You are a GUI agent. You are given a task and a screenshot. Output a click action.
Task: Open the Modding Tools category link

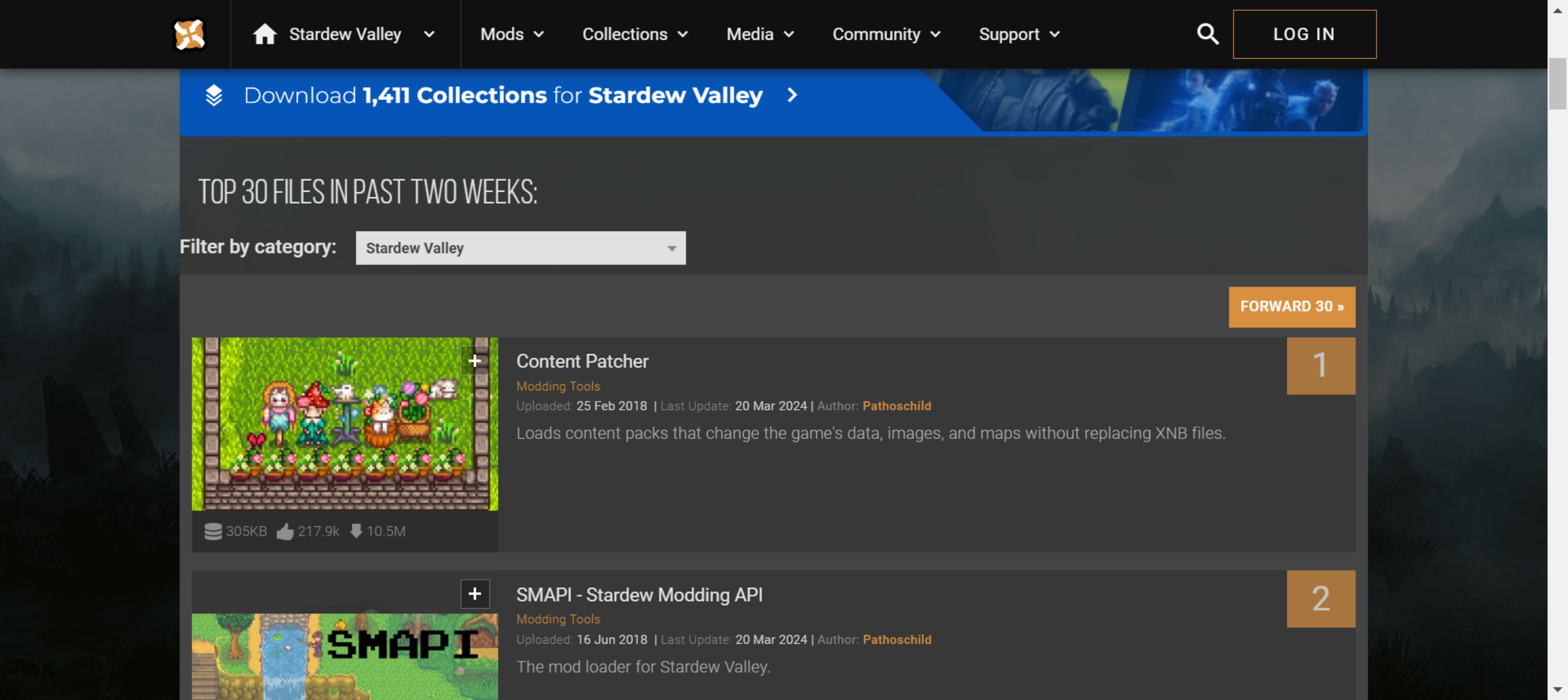tap(558, 386)
